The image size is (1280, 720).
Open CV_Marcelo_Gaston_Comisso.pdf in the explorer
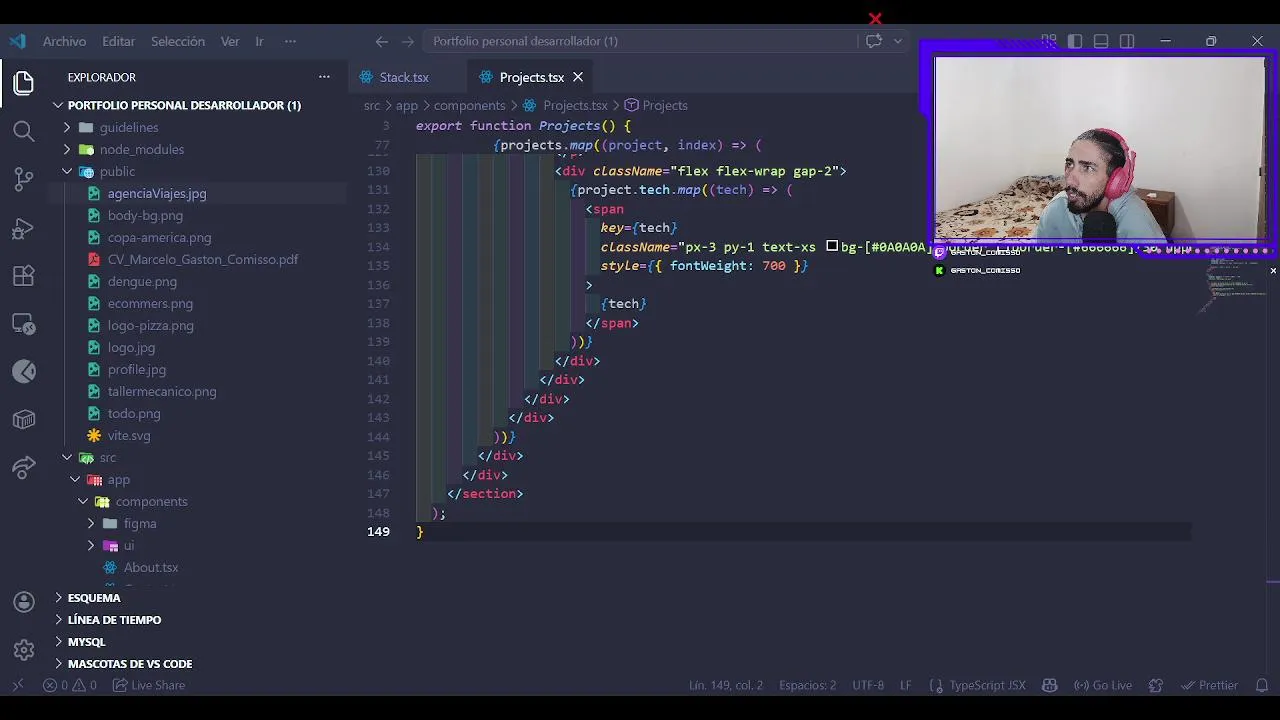pyautogui.click(x=203, y=259)
